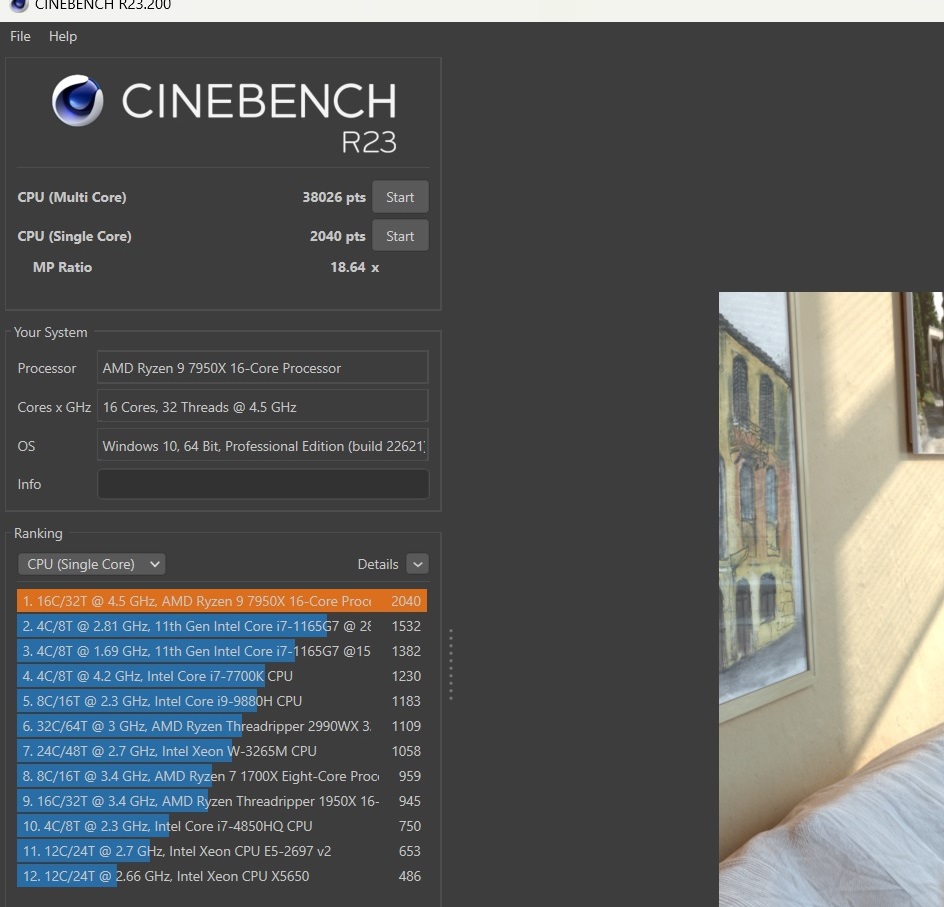Screen dimensions: 944x907
Task: Start the CPU Single Core test
Action: point(400,235)
